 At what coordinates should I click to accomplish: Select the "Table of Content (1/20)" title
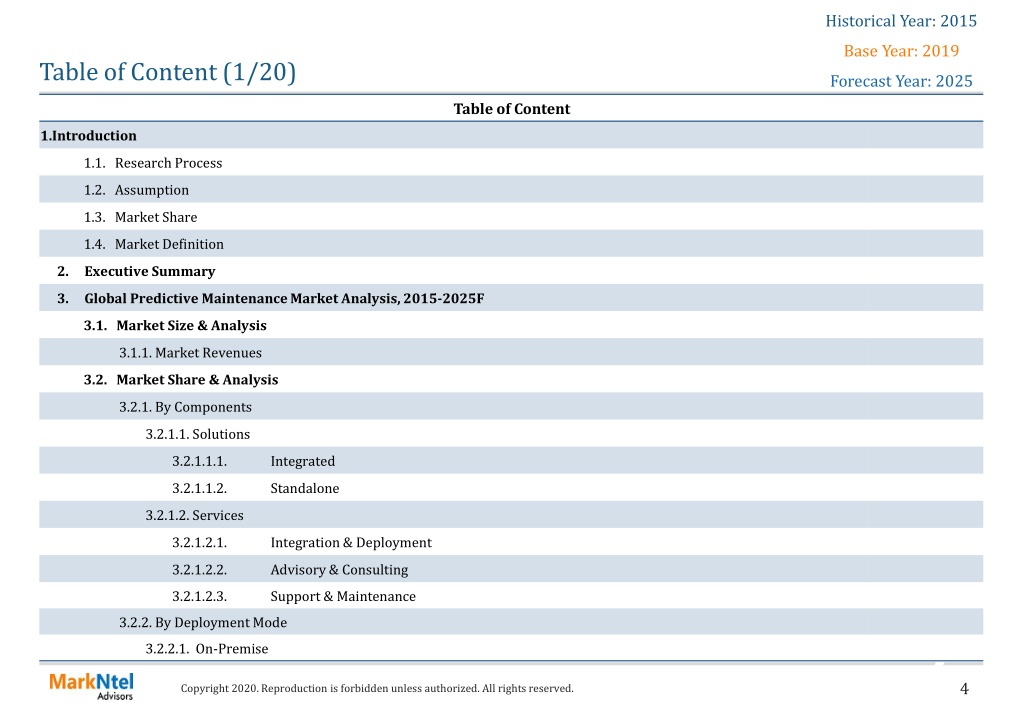coord(168,72)
